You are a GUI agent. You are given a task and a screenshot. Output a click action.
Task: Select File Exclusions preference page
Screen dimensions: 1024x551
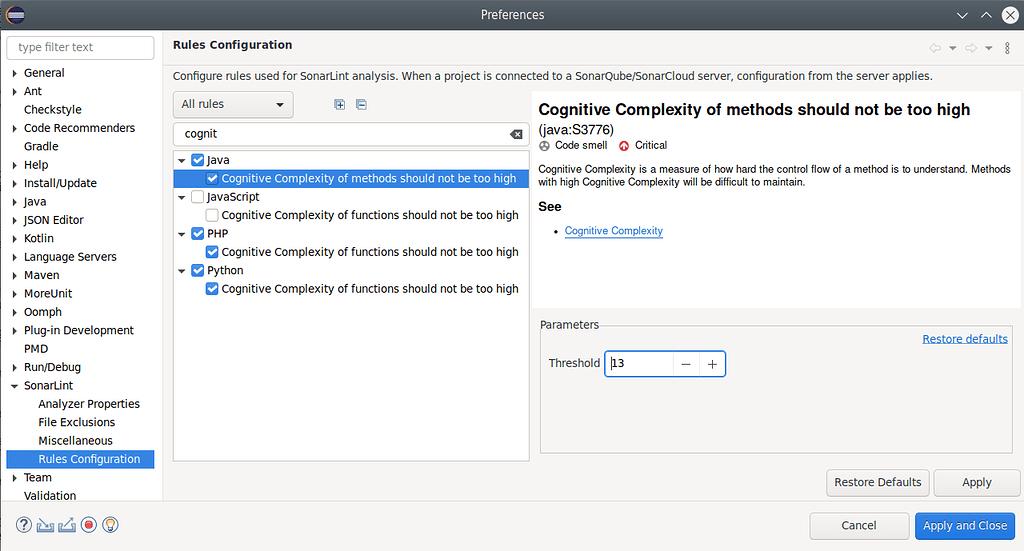click(77, 422)
